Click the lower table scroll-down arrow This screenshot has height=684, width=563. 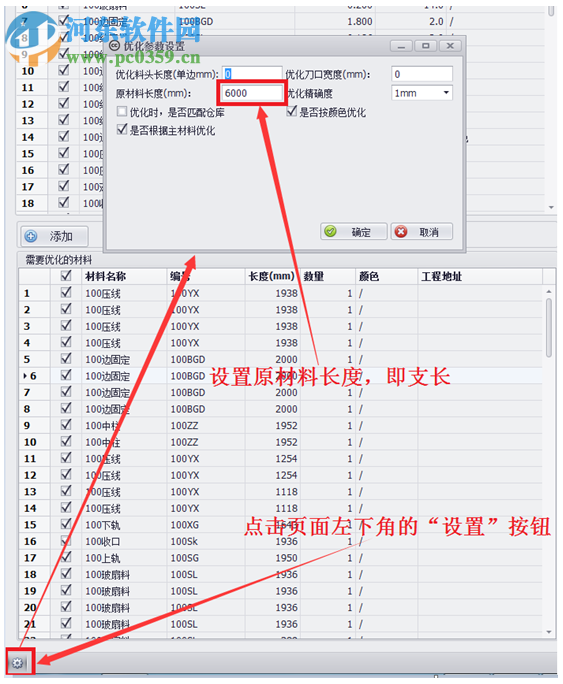[549, 632]
